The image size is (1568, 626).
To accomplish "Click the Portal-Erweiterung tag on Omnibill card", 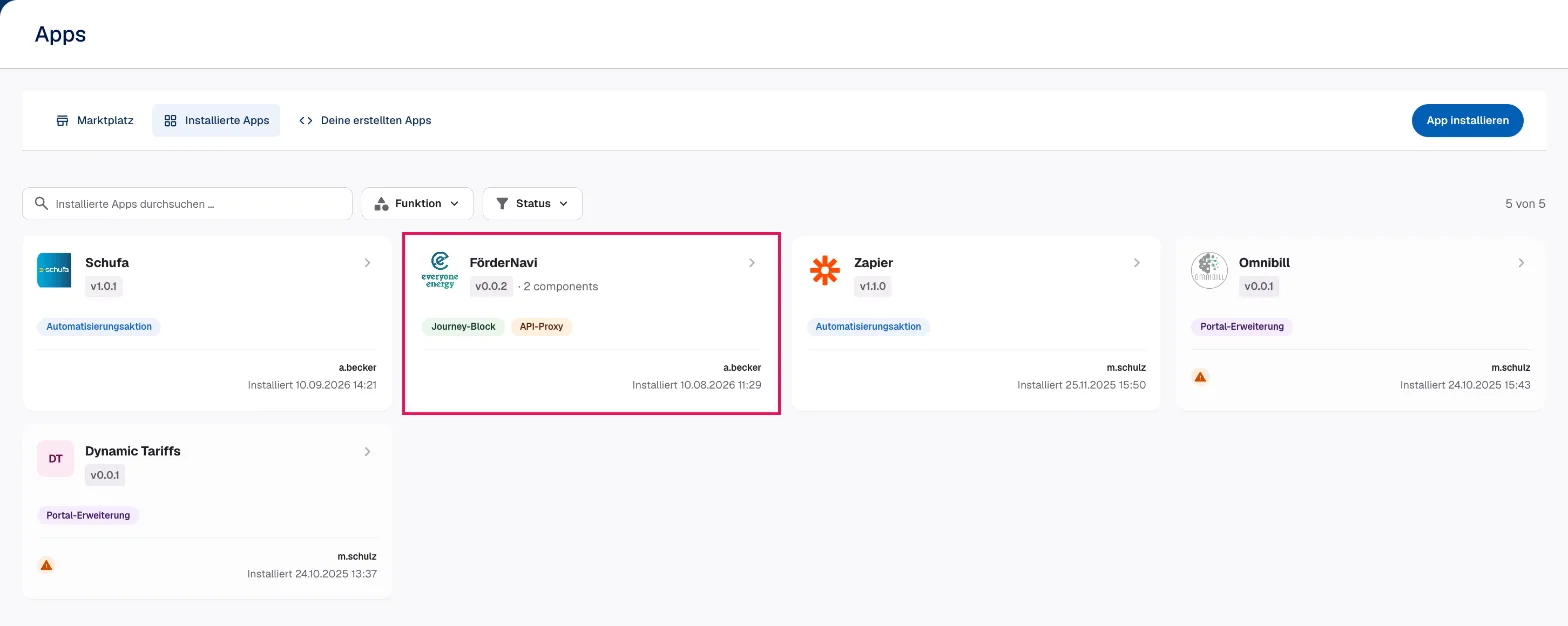I will pos(1242,327).
